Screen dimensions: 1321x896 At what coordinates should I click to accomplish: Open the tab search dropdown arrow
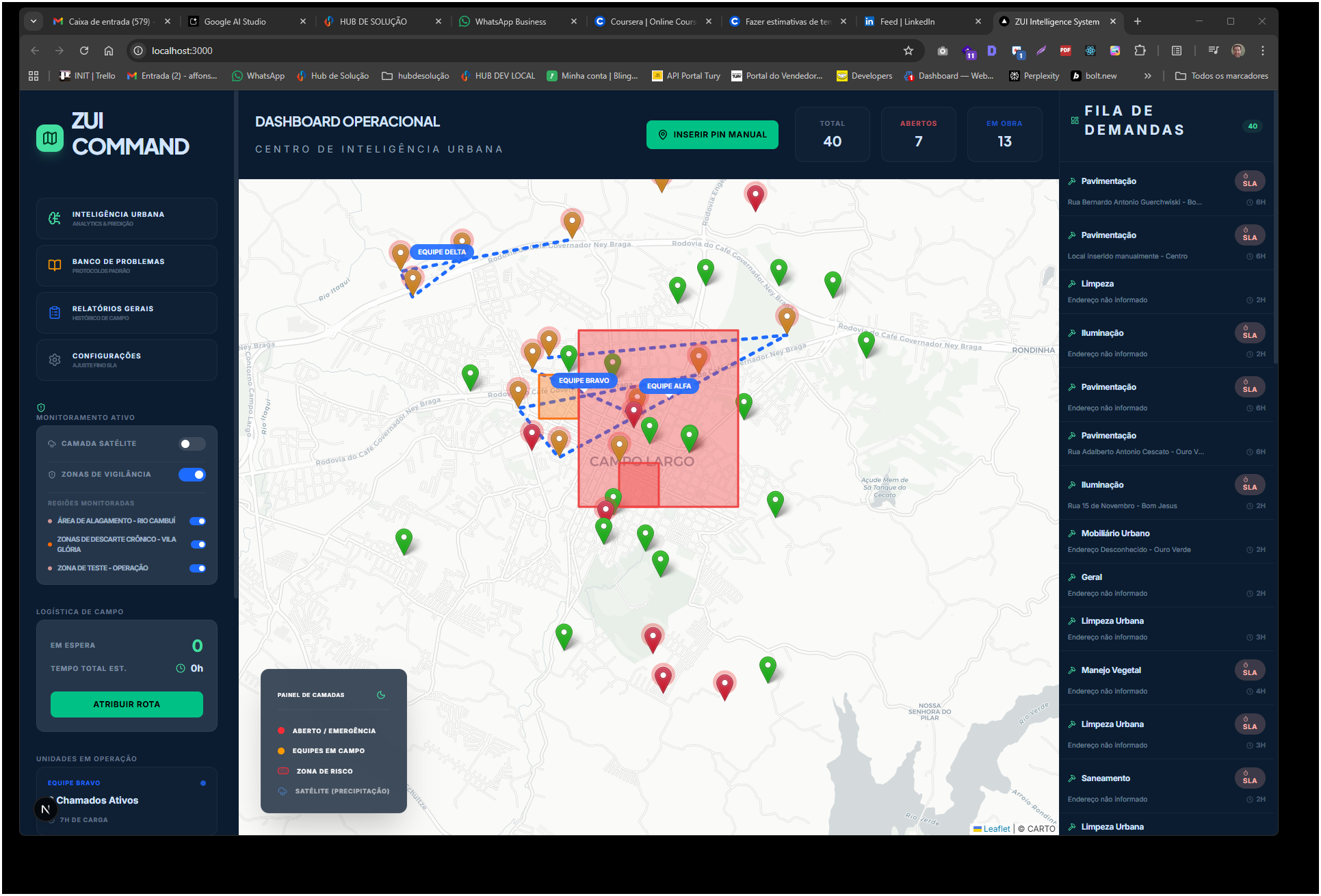click(34, 21)
